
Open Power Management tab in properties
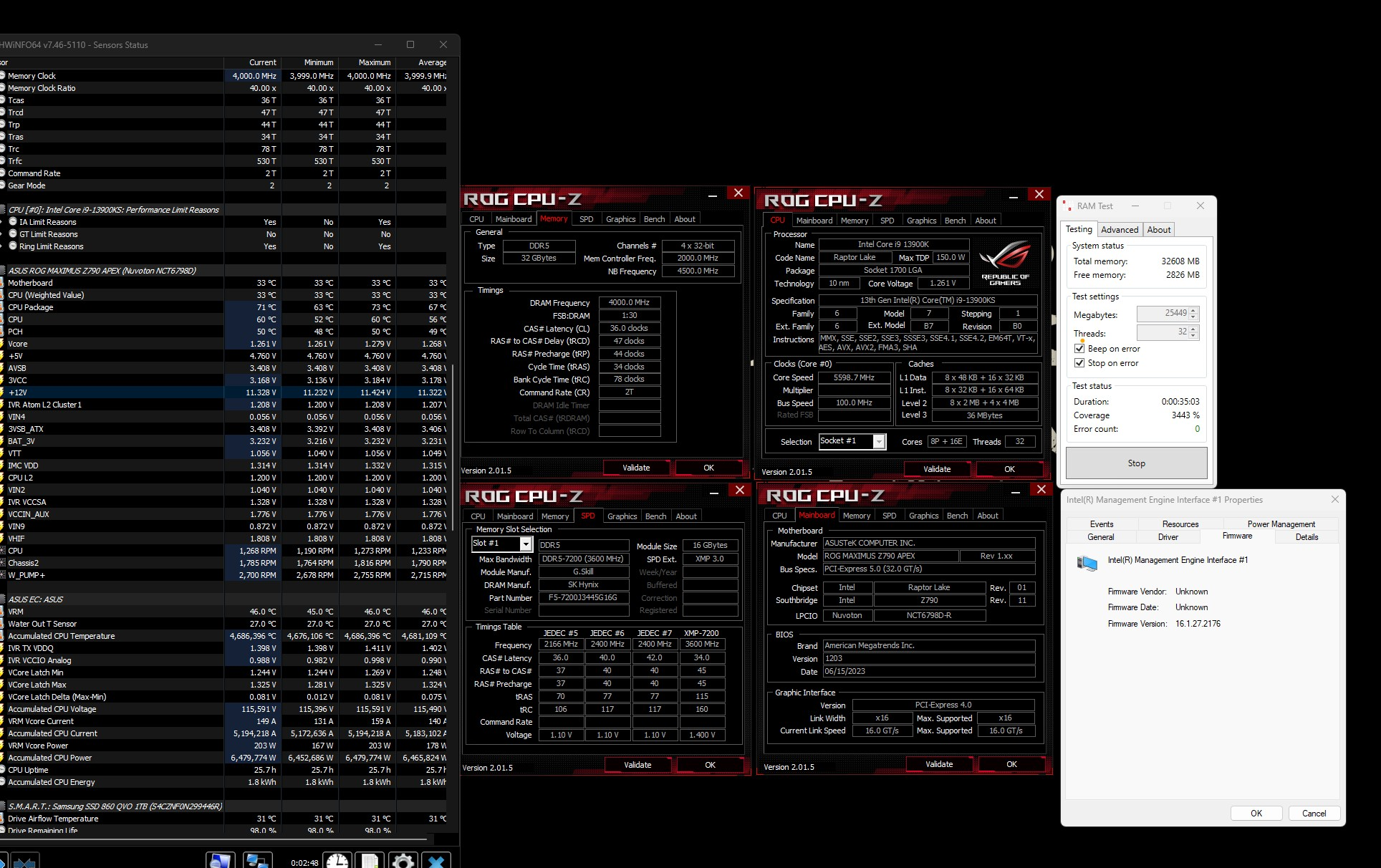[x=1281, y=524]
